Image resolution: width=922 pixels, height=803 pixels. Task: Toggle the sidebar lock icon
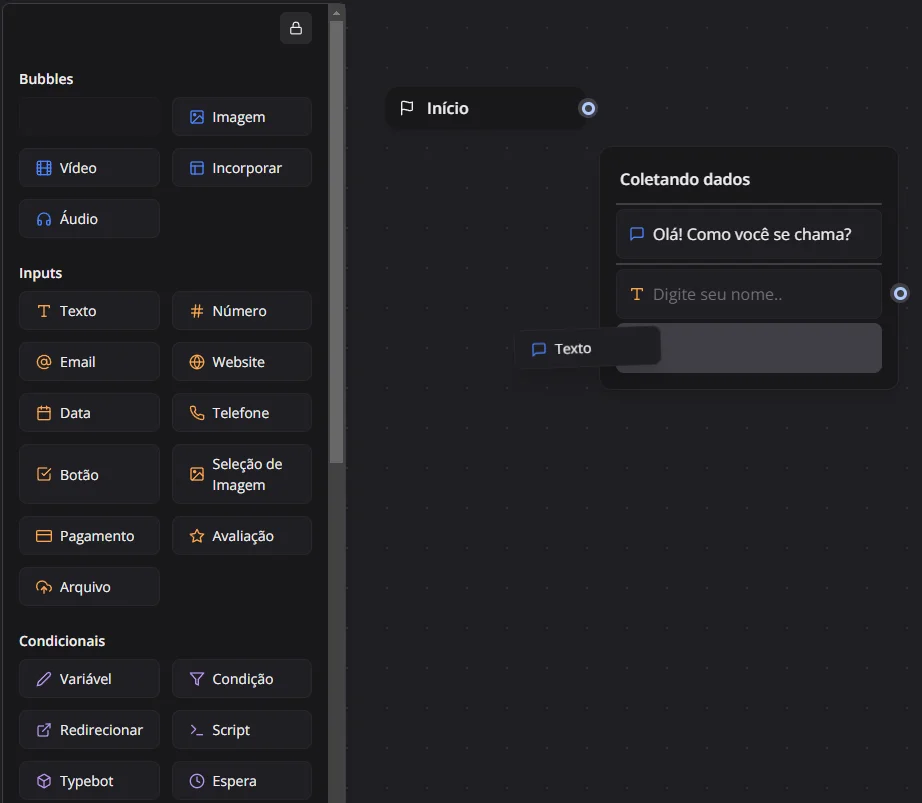[295, 29]
